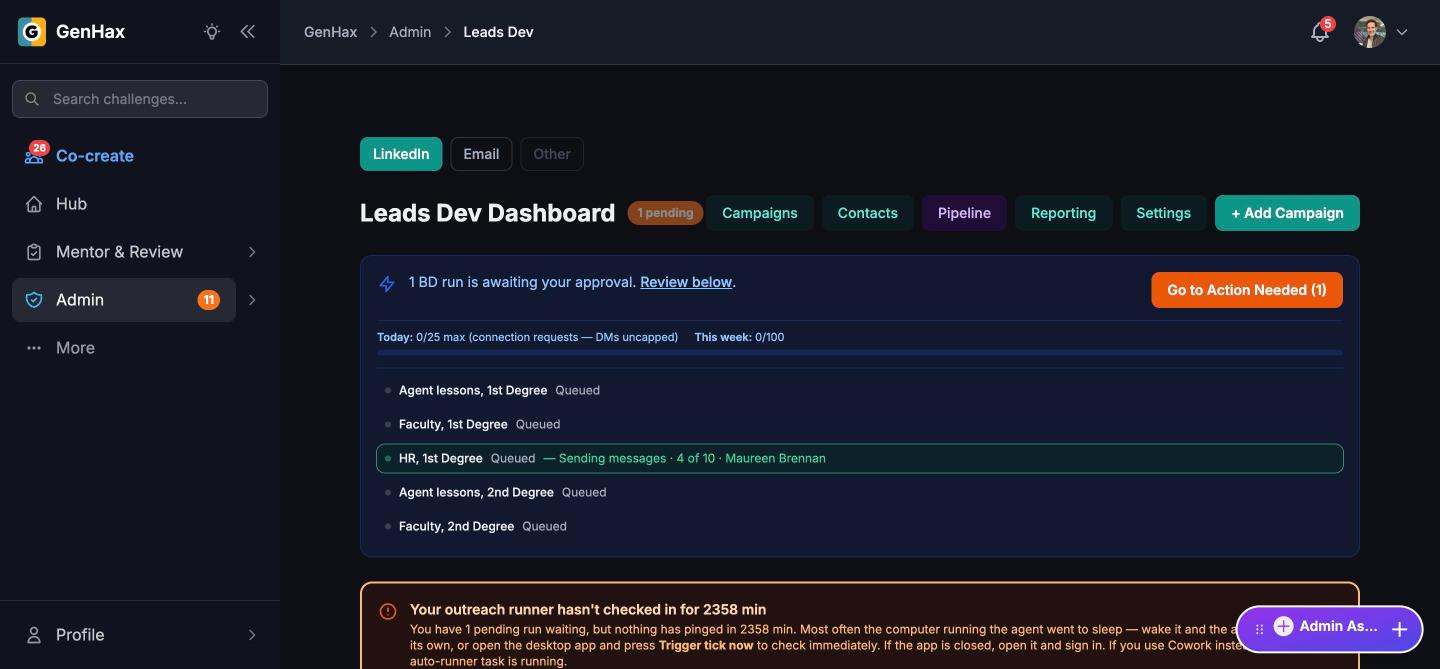Click the GenHax logo icon
1440x669 pixels.
(x=32, y=32)
